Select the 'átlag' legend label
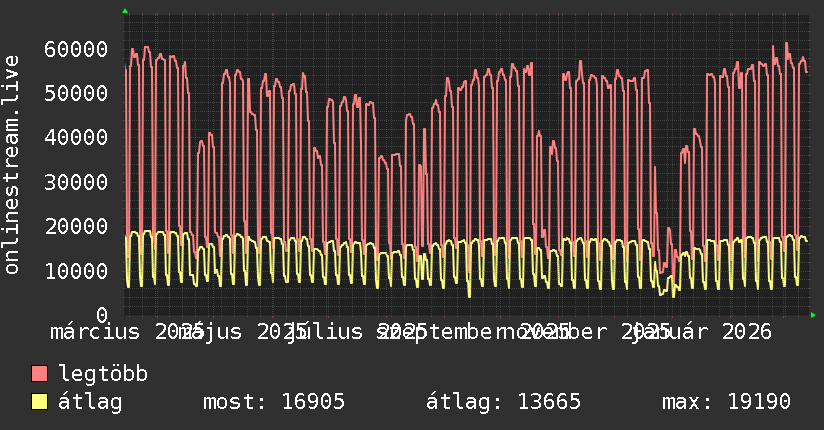This screenshot has width=824, height=430. coord(90,402)
